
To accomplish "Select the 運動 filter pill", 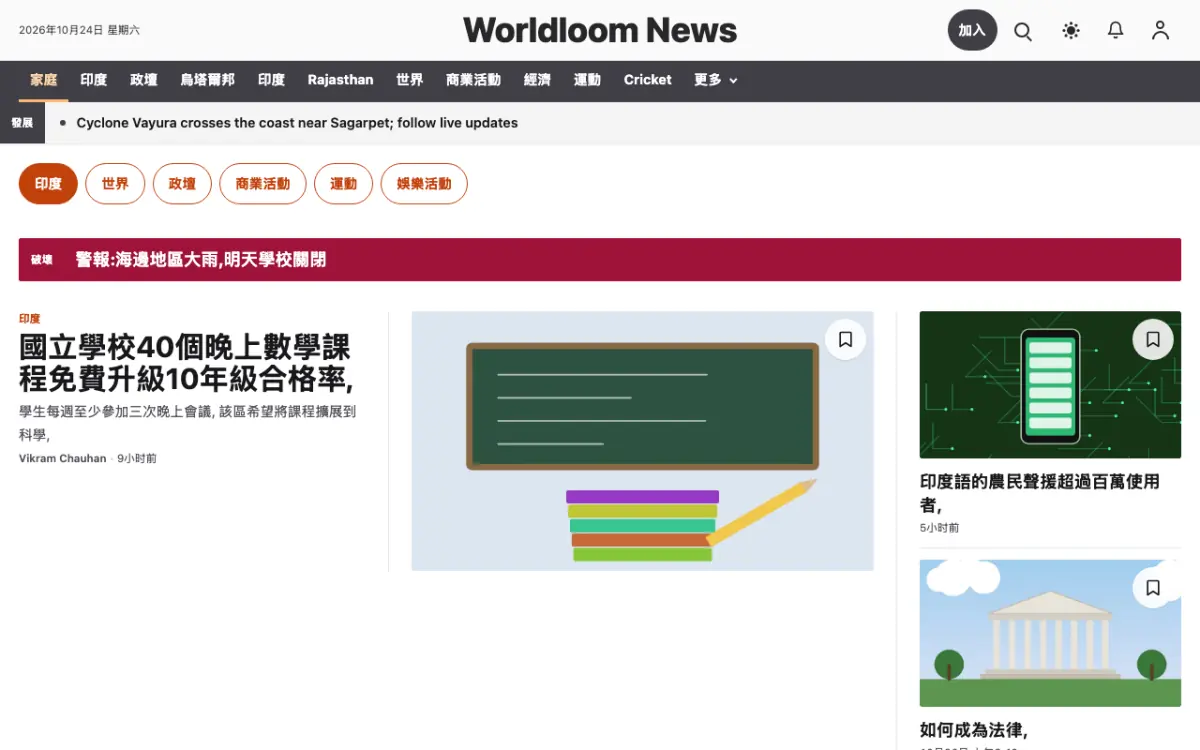I will (343, 184).
